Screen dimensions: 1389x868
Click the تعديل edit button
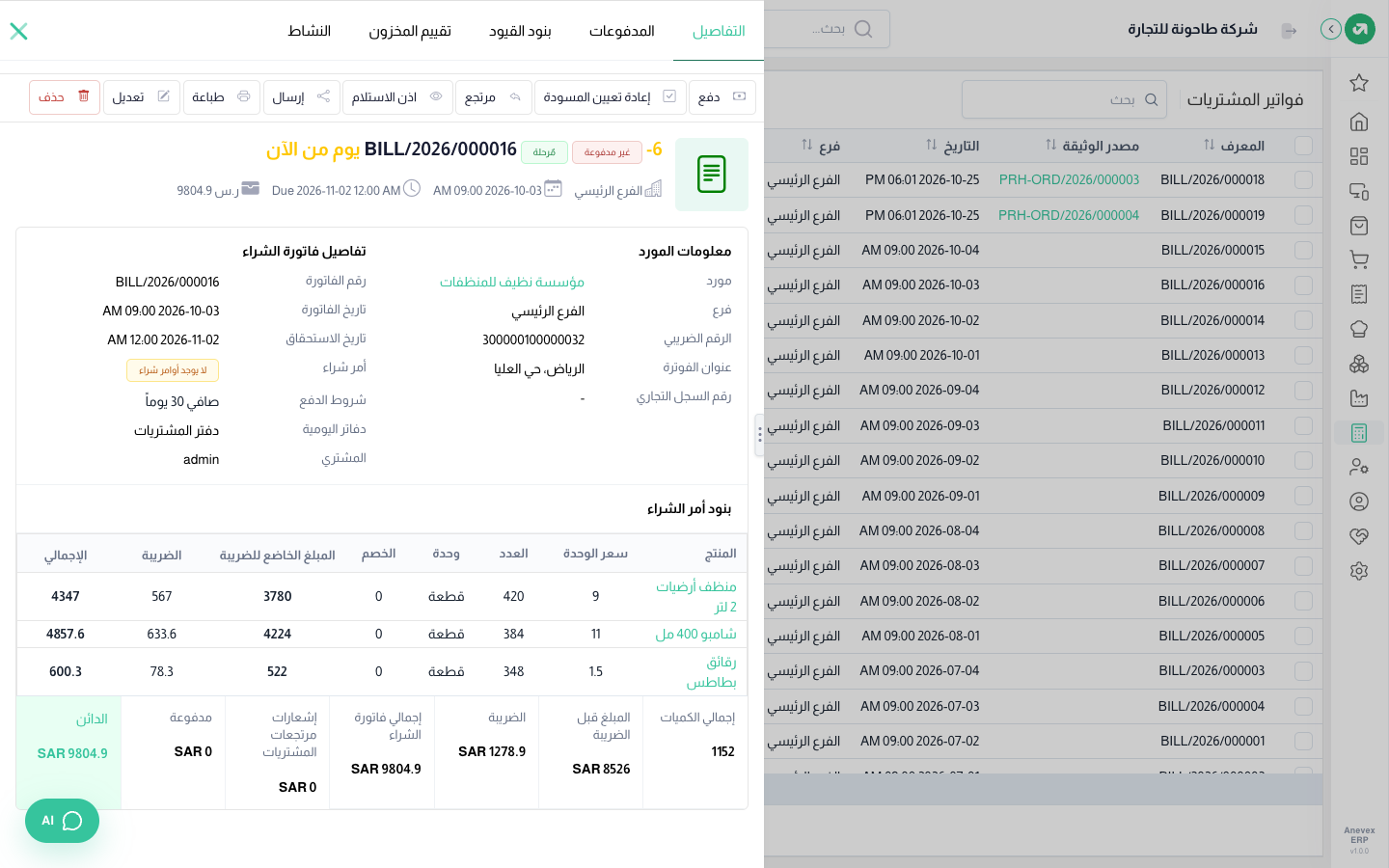tap(141, 97)
